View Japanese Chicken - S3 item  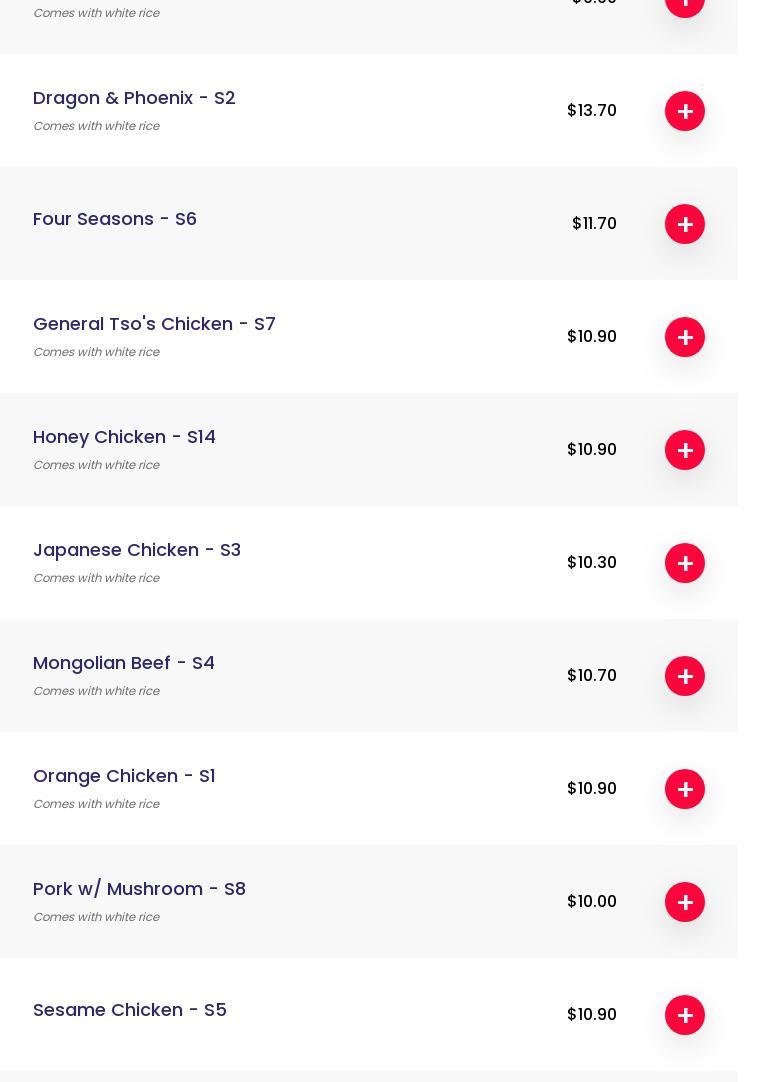click(137, 550)
